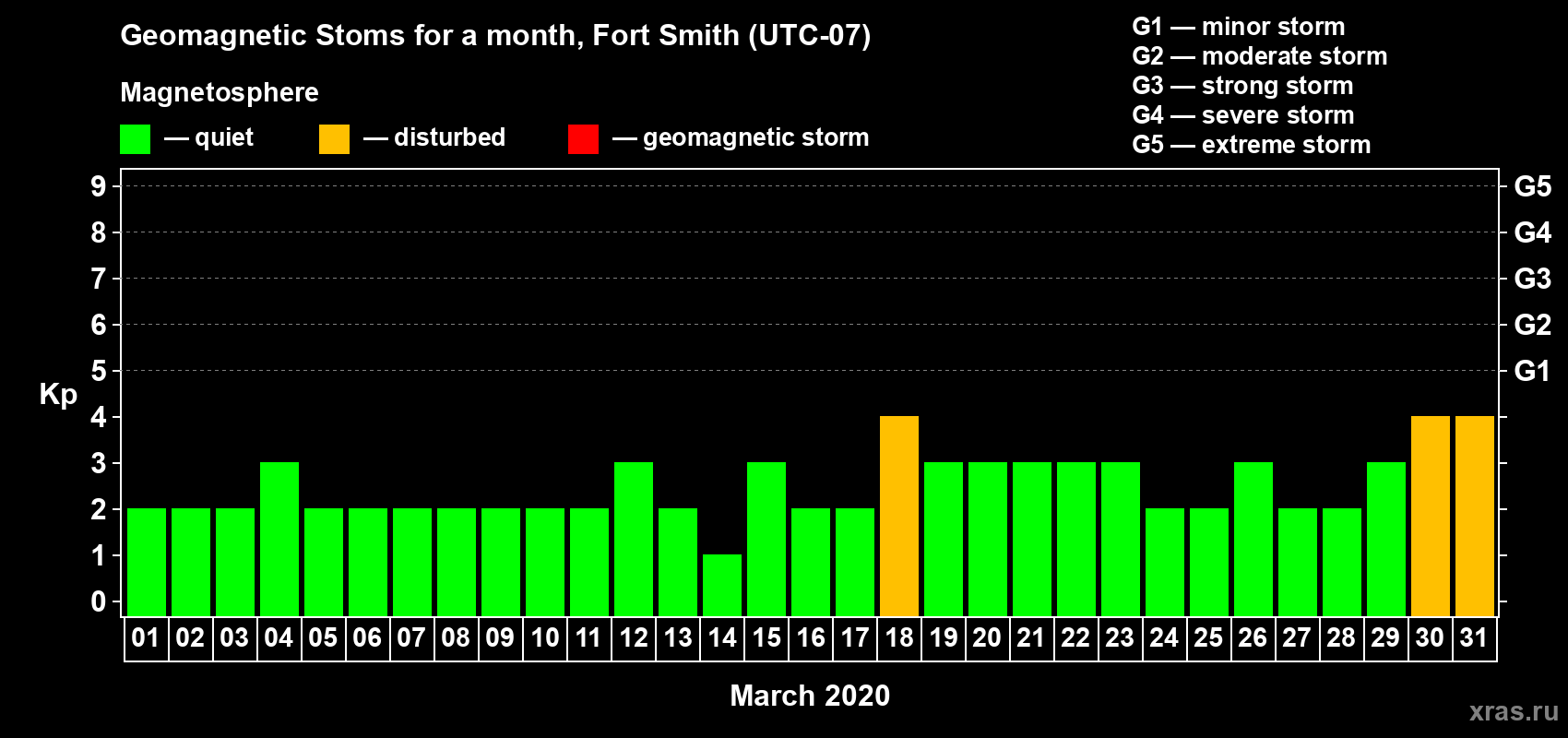Viewport: 1568px width, 738px height.
Task: Click the G3 label on right axis
Action: pyautogui.click(x=1533, y=279)
